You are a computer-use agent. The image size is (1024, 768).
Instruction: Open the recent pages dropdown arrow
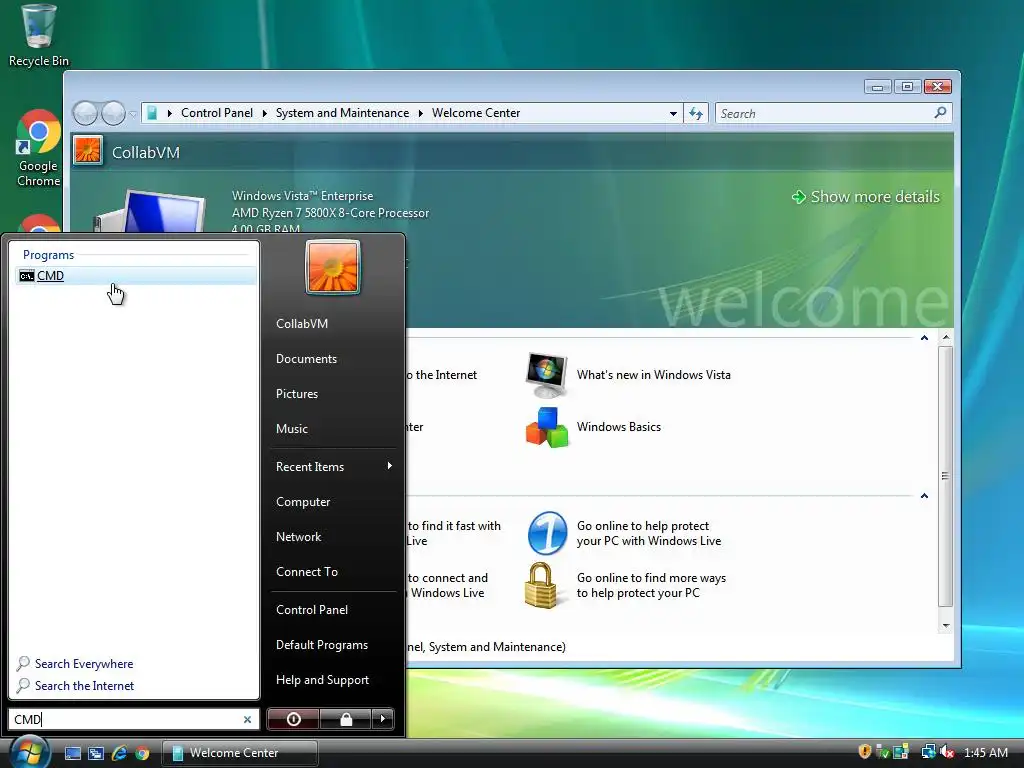click(133, 114)
